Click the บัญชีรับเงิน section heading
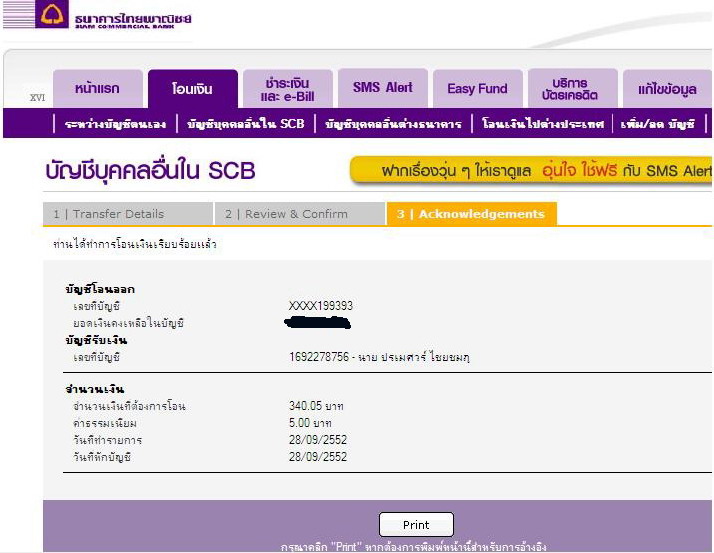The image size is (714, 553). 96,340
